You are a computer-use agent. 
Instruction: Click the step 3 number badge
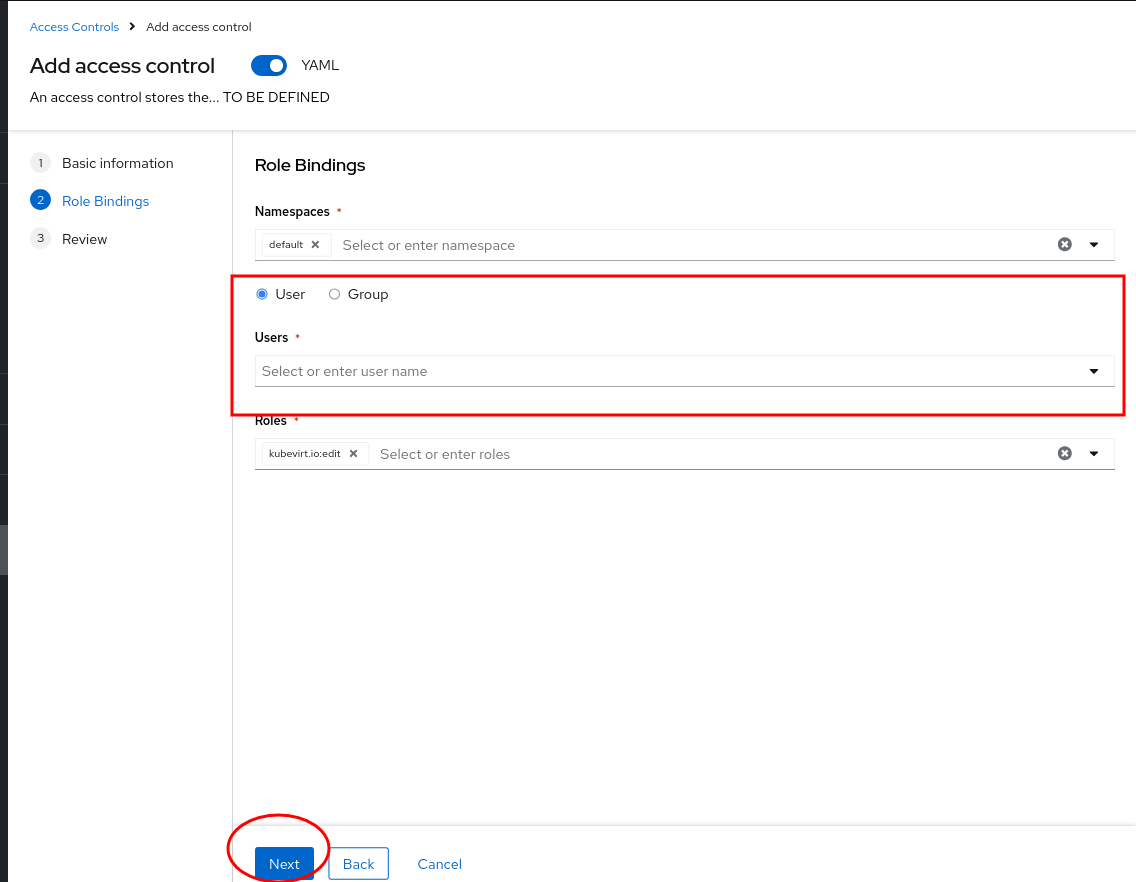(x=40, y=239)
